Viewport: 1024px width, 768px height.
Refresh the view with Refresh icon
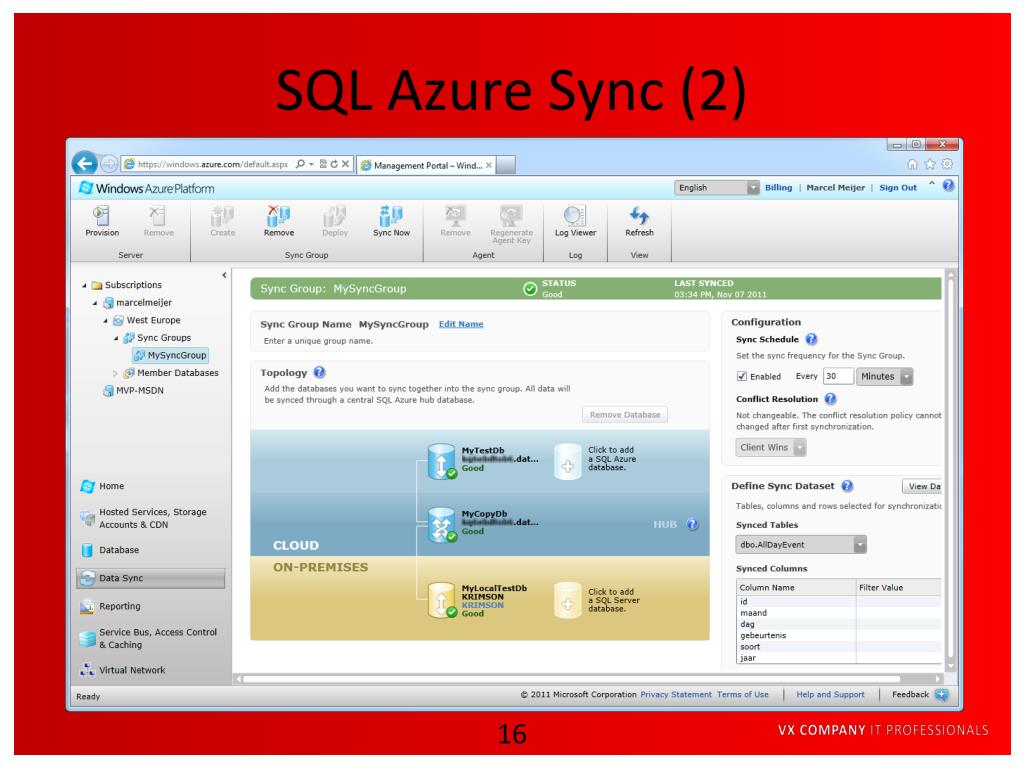point(639,215)
